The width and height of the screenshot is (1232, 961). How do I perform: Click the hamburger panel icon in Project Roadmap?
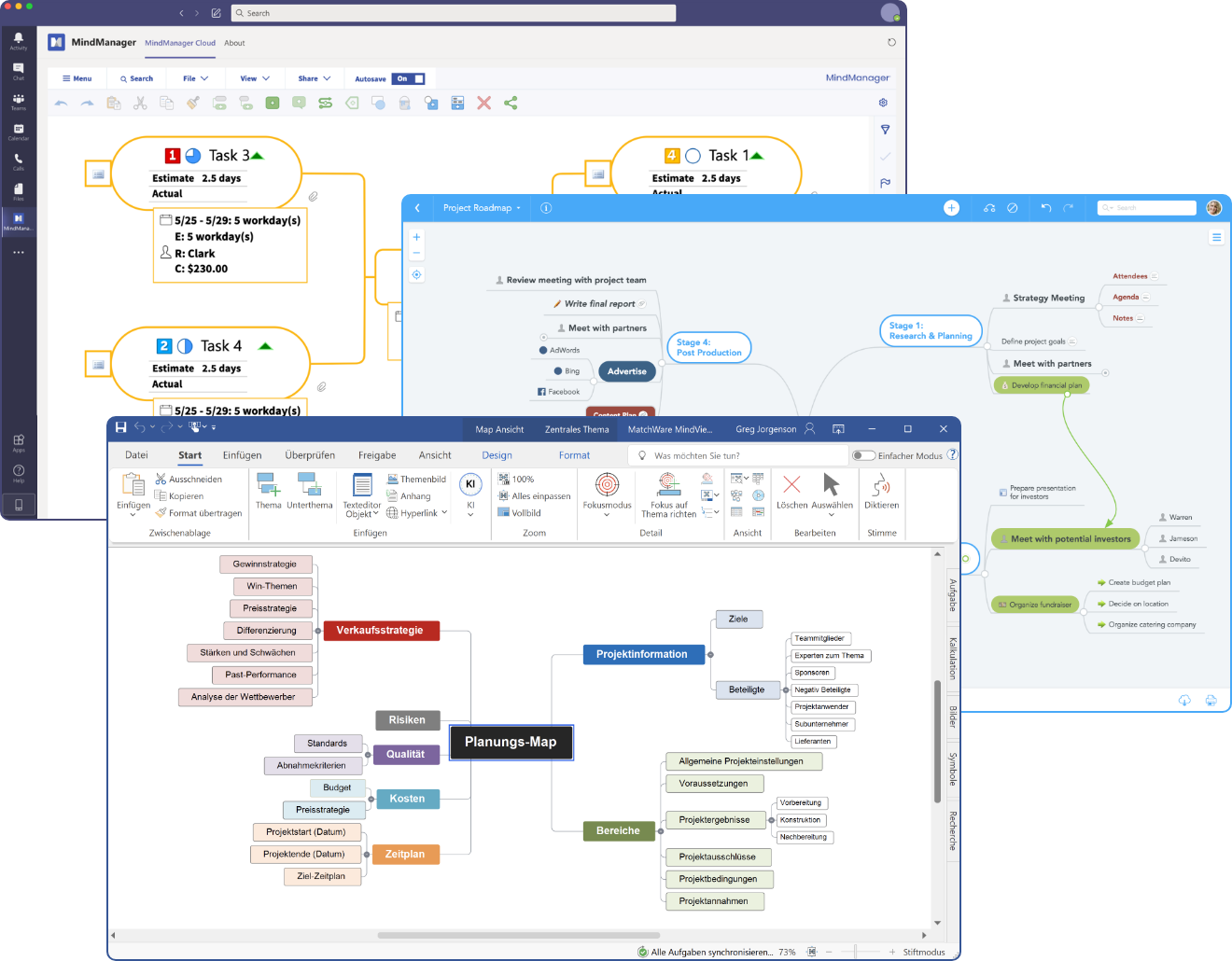tap(1216, 238)
